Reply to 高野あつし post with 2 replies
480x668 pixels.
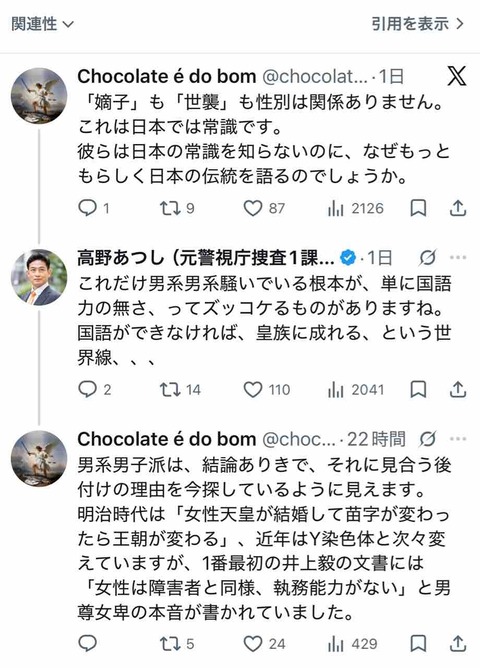click(95, 390)
